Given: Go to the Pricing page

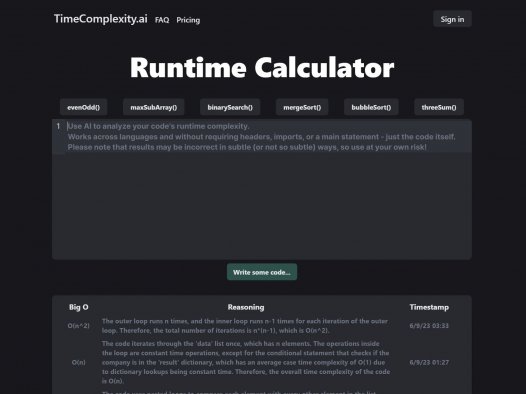Looking at the screenshot, I should (x=188, y=20).
